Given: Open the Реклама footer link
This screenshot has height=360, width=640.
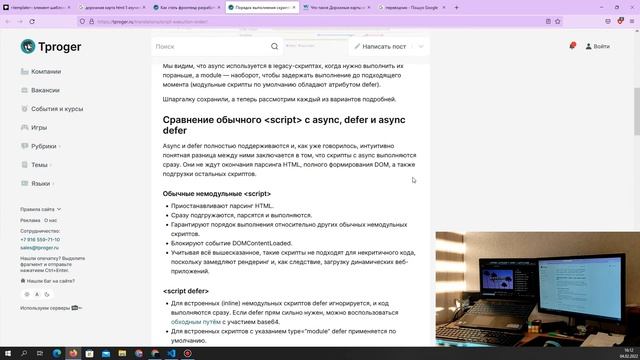Looking at the screenshot, I should [x=30, y=220].
